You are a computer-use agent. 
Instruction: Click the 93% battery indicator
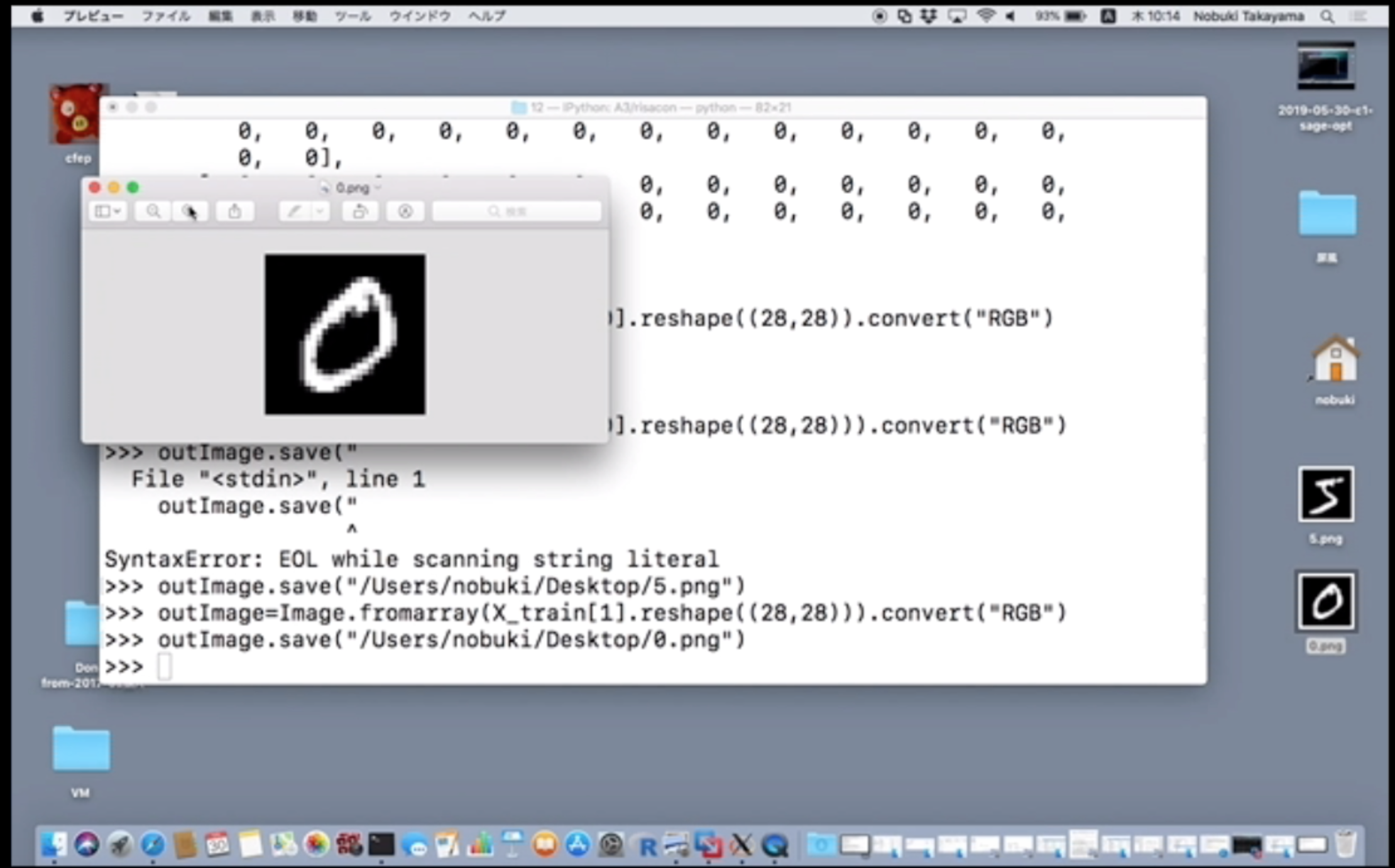1061,16
